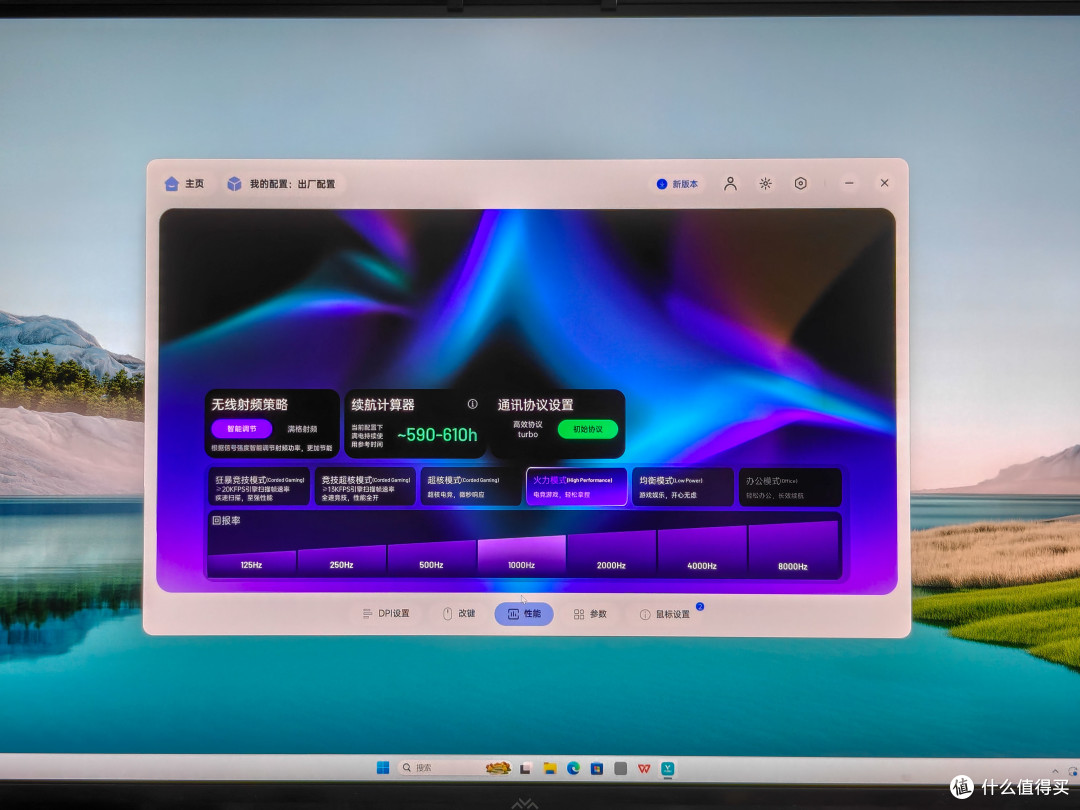Select the 初始协议 protocol option

coord(588,429)
